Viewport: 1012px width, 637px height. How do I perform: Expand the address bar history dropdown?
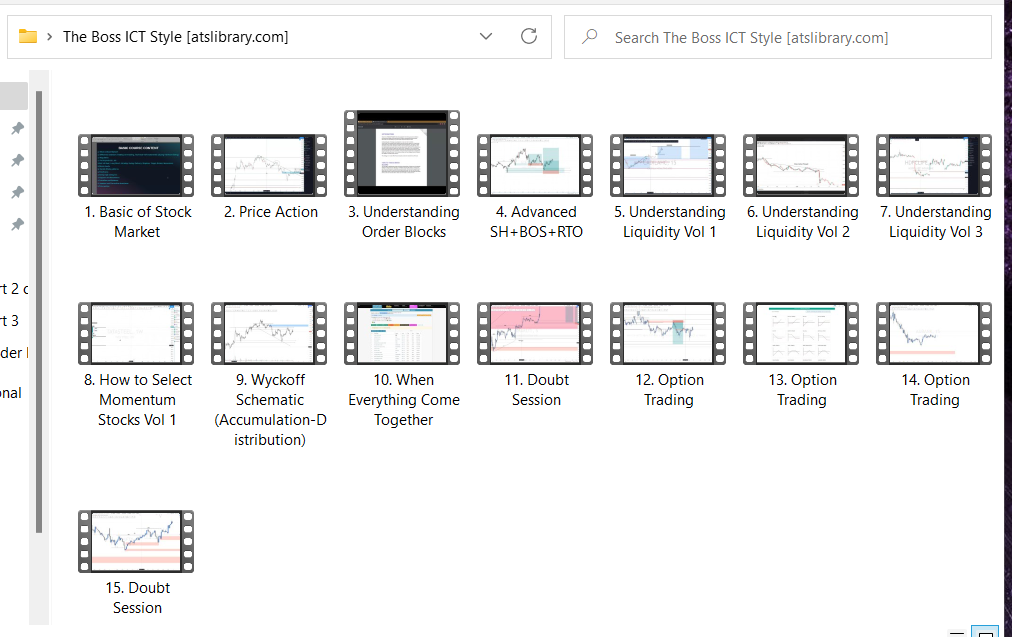tap(486, 37)
